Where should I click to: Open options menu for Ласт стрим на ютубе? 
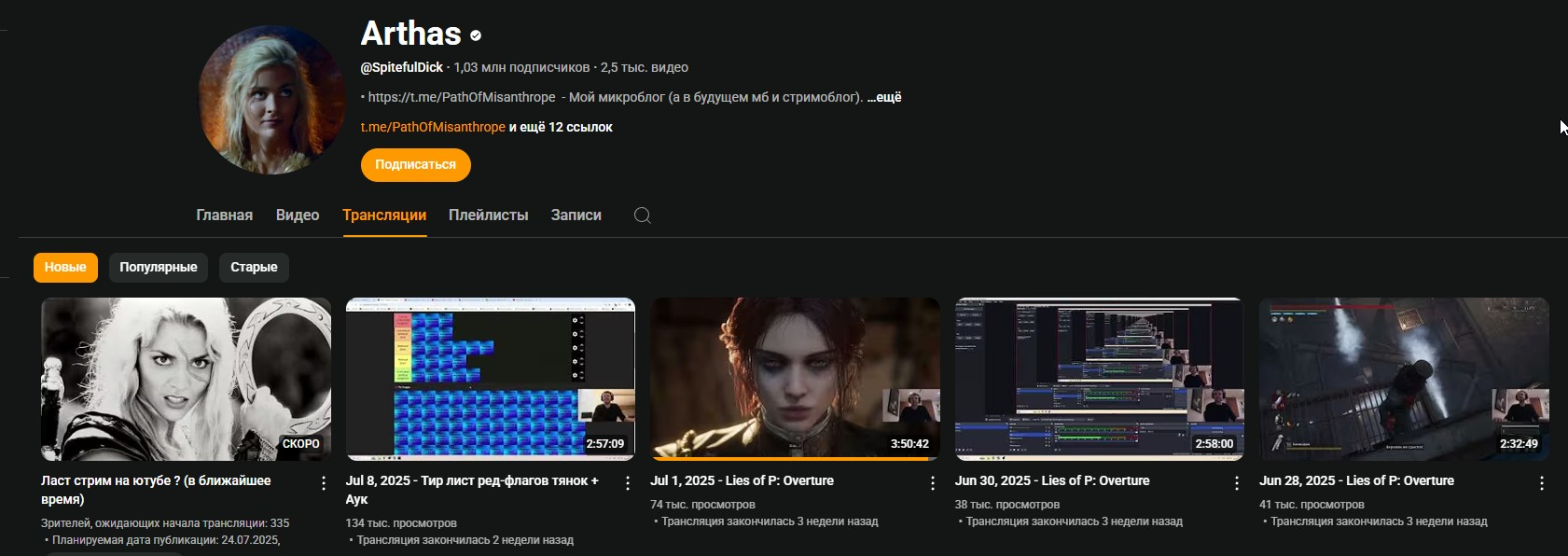[324, 483]
